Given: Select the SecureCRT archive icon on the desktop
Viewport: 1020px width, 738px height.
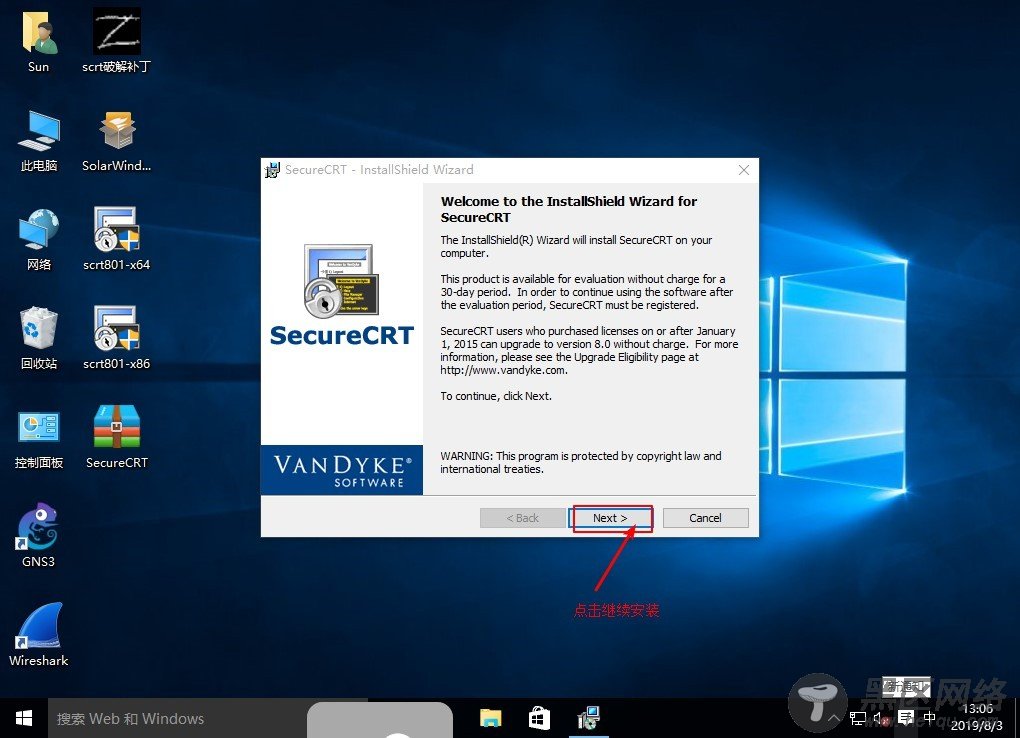Looking at the screenshot, I should [116, 437].
